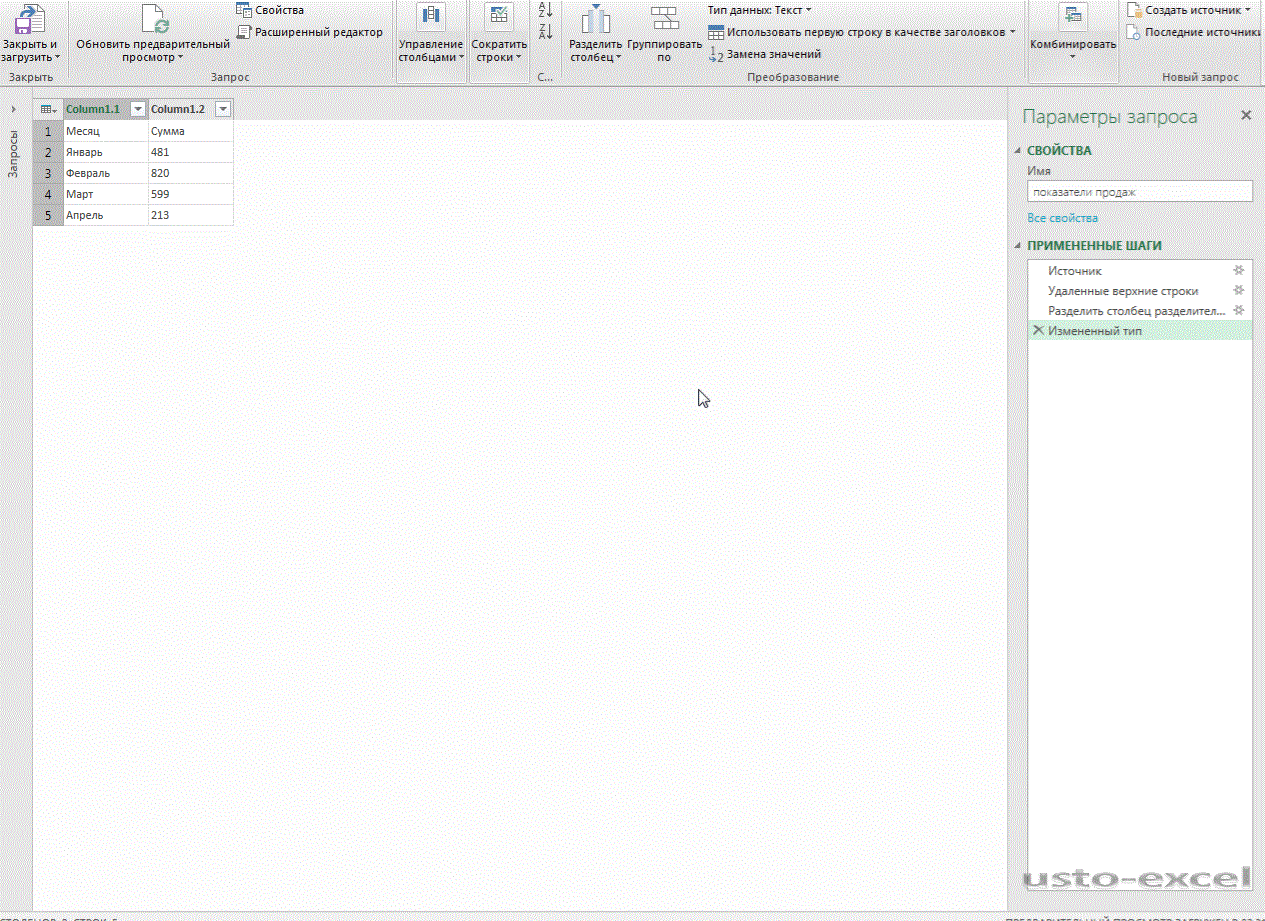The height and width of the screenshot is (921, 1265).
Task: Open the Все свойства link
Action: 1062,217
